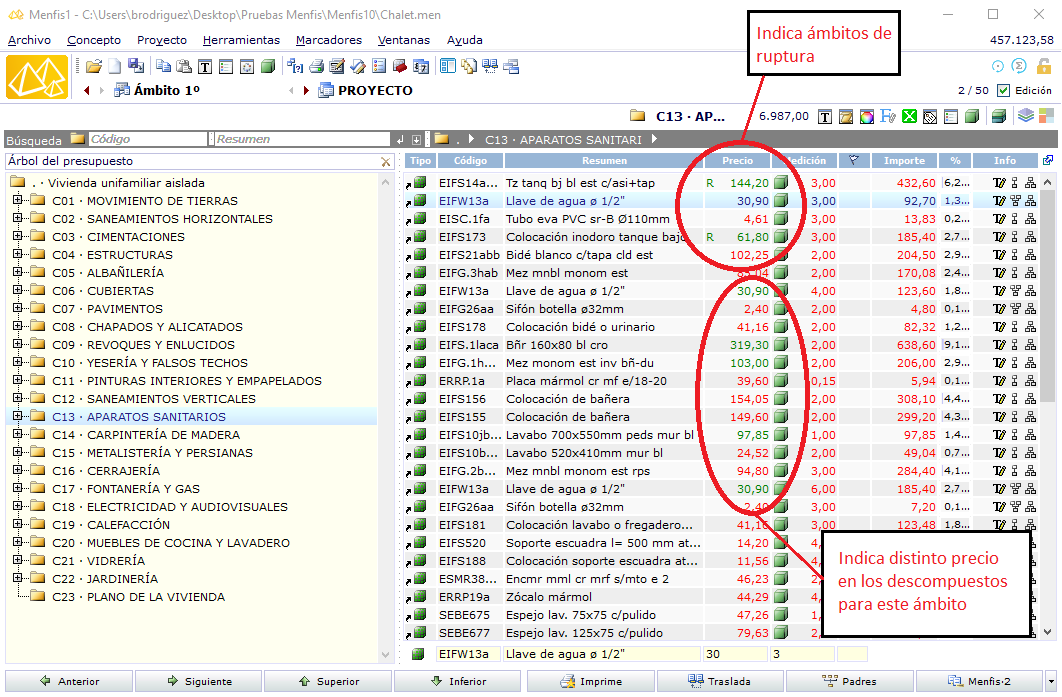This screenshot has width=1062, height=697.
Task: Click the Menfis pyramids logo
Action: [37, 77]
